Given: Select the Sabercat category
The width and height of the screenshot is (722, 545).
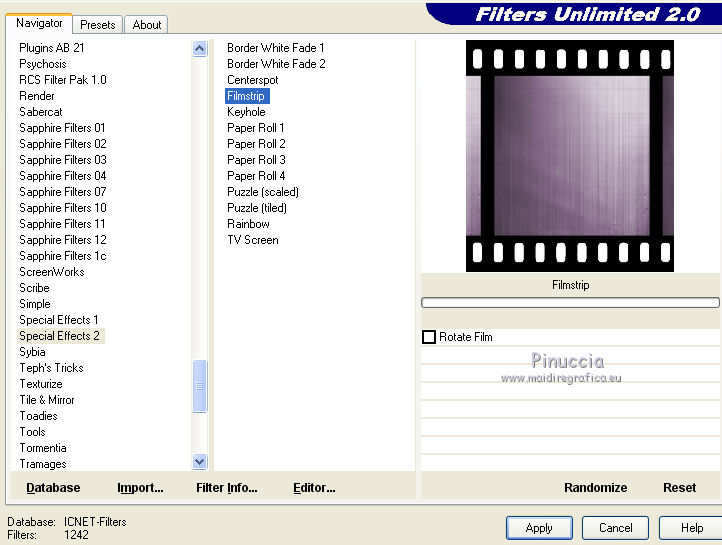Looking at the screenshot, I should pos(41,112).
